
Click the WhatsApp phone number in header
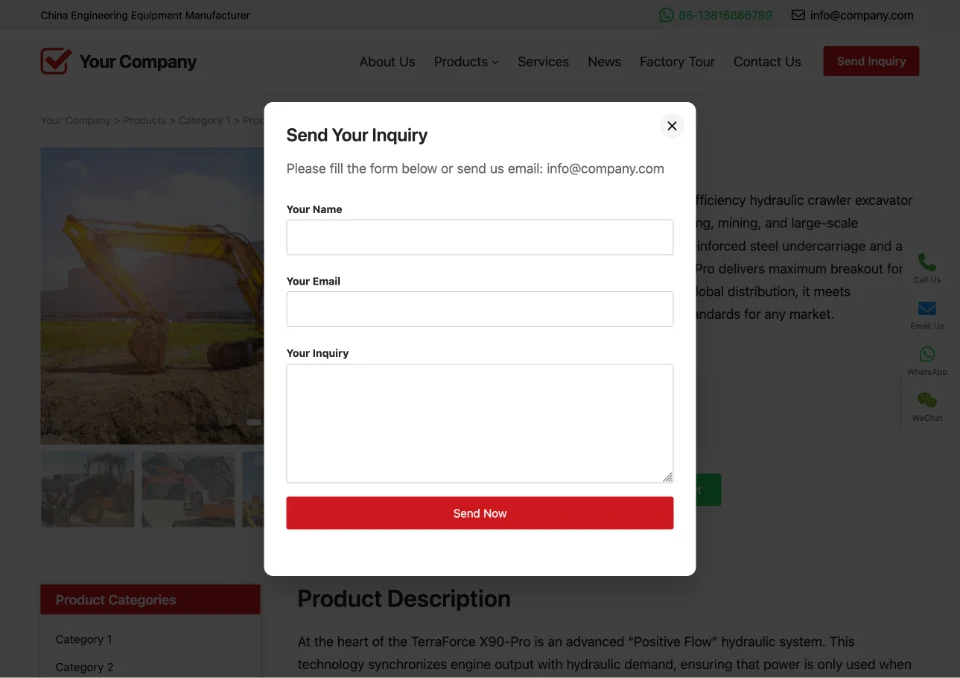coord(725,15)
